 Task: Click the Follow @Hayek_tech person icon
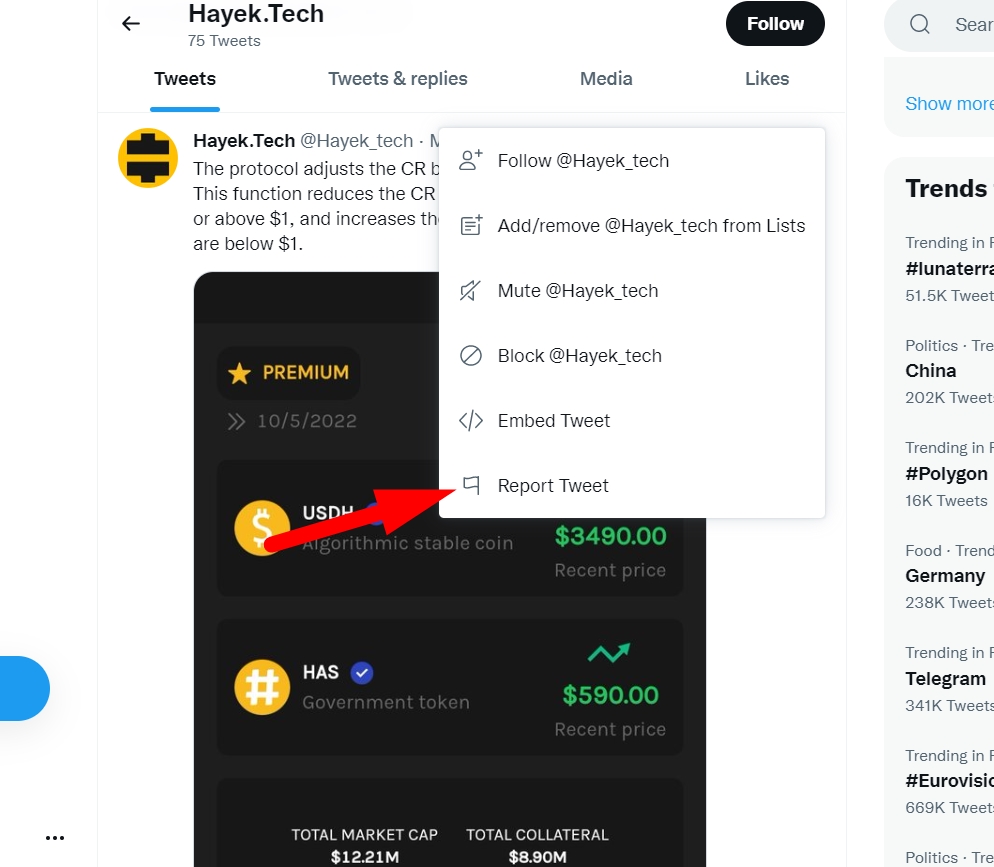click(x=471, y=160)
